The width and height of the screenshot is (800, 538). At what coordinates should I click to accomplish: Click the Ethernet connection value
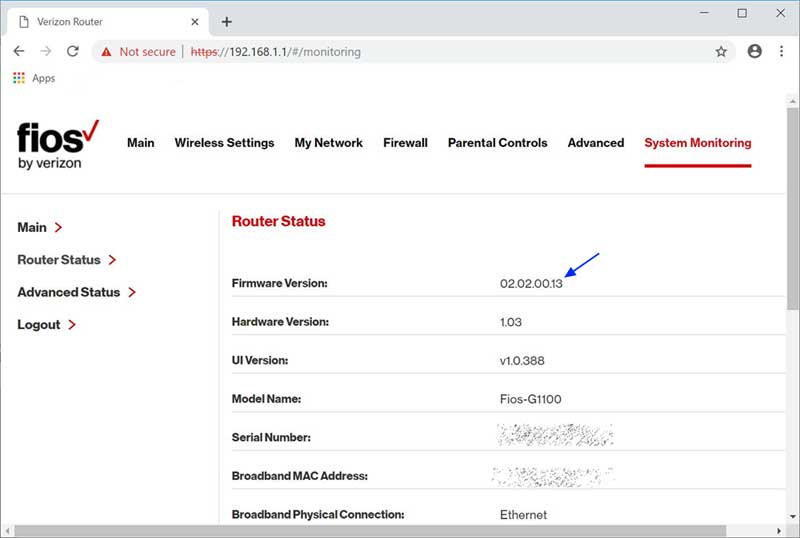pos(523,515)
